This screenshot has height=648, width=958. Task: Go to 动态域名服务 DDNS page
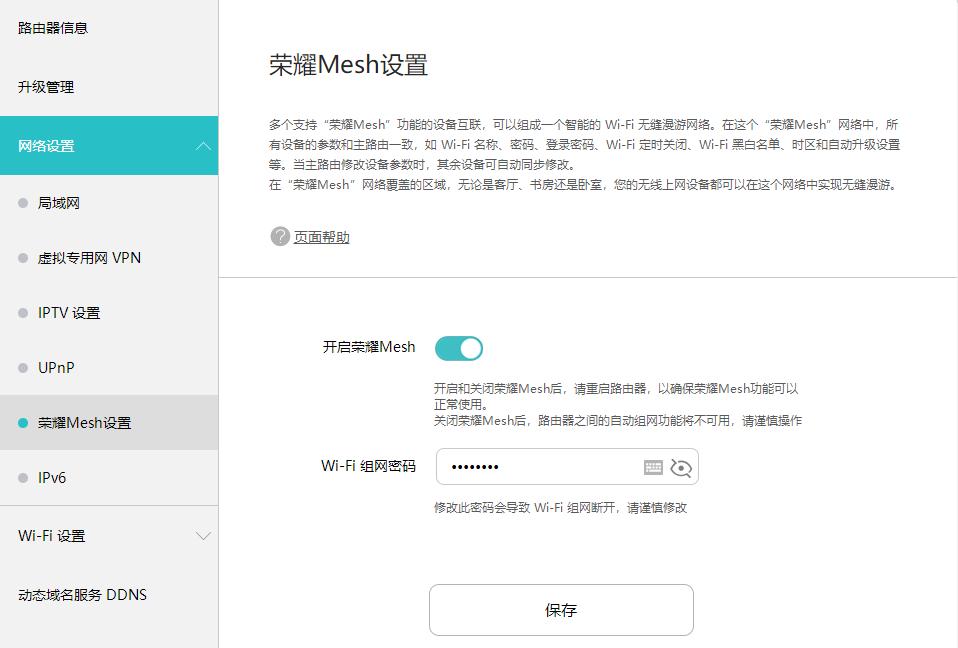[82, 595]
